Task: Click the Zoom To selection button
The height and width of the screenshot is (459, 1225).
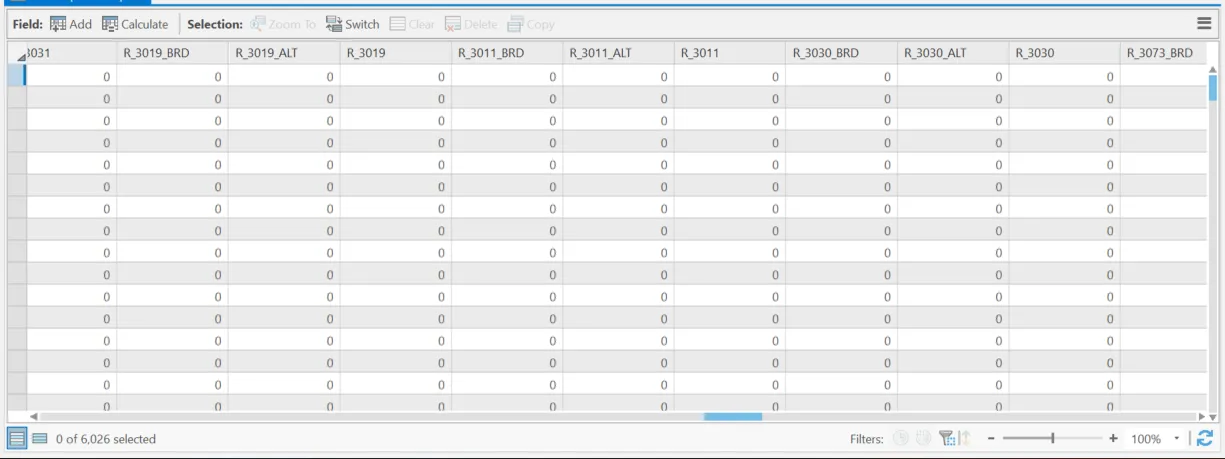Action: (x=284, y=24)
